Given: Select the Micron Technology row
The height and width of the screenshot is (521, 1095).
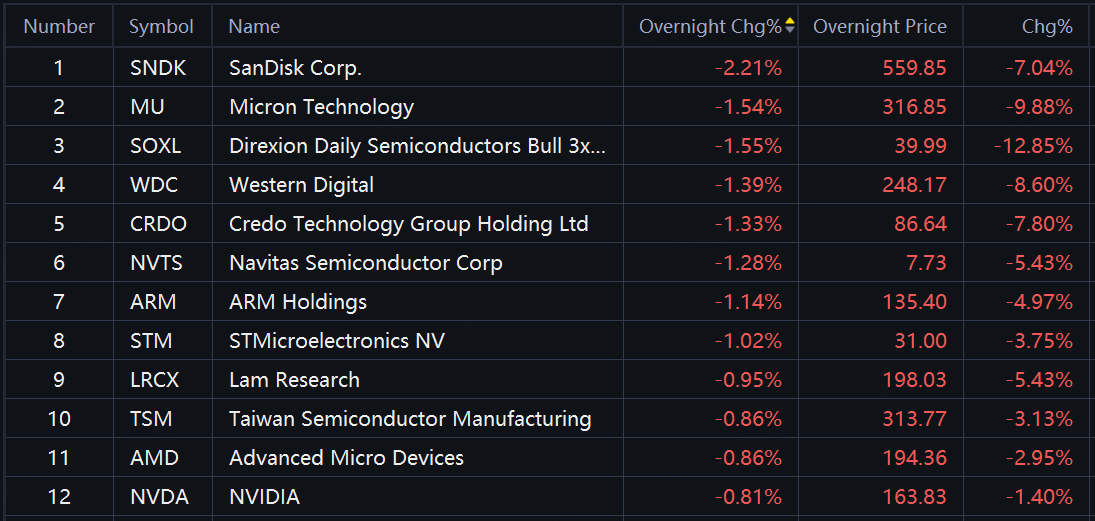Looking at the screenshot, I should click(x=321, y=107).
